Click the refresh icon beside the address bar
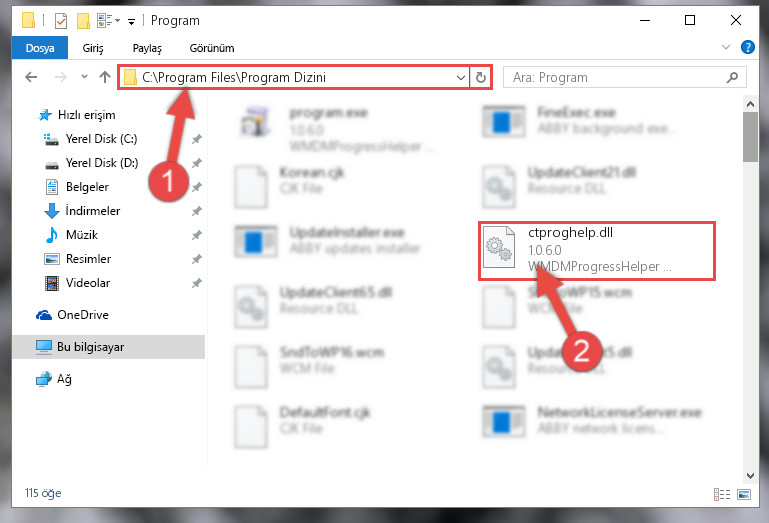Image resolution: width=769 pixels, height=523 pixels. tap(481, 78)
